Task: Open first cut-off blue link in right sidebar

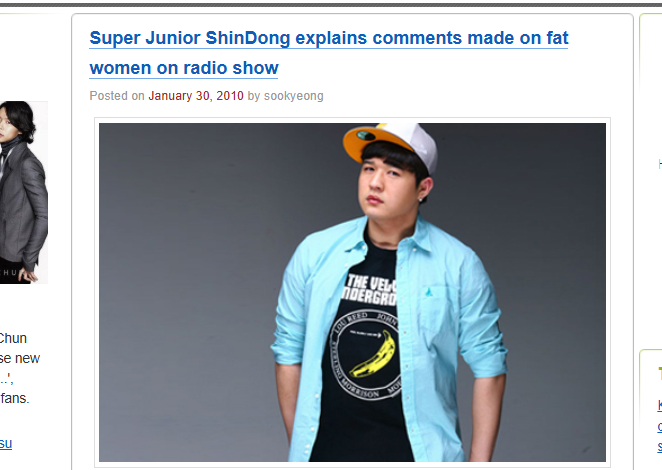Action: click(659, 405)
